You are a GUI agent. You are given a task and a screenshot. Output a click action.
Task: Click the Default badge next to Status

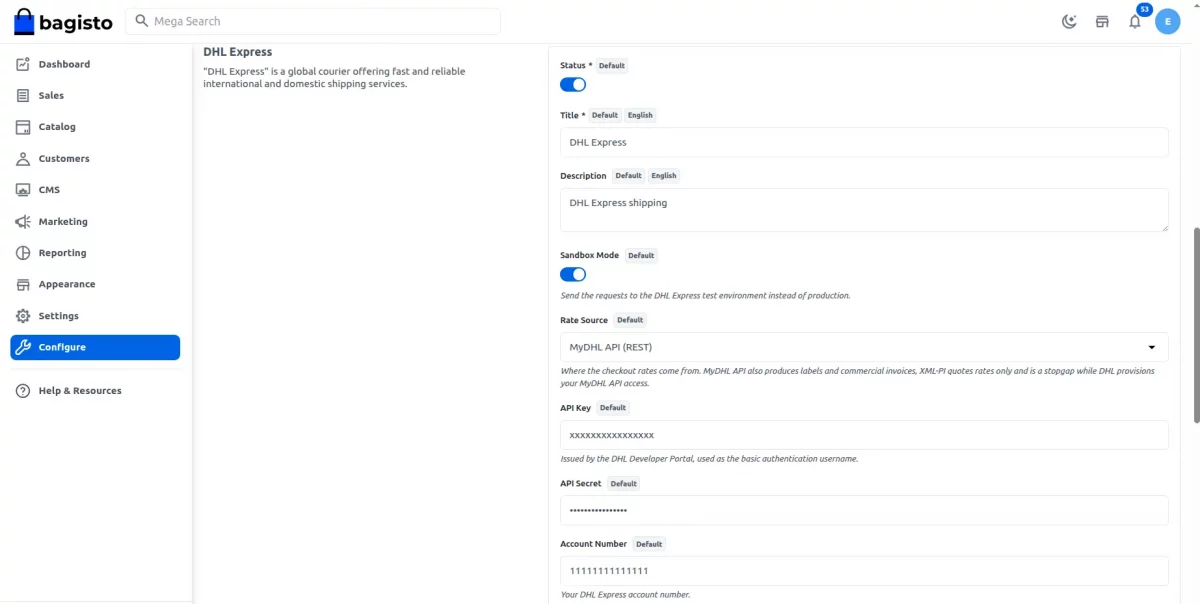click(612, 66)
